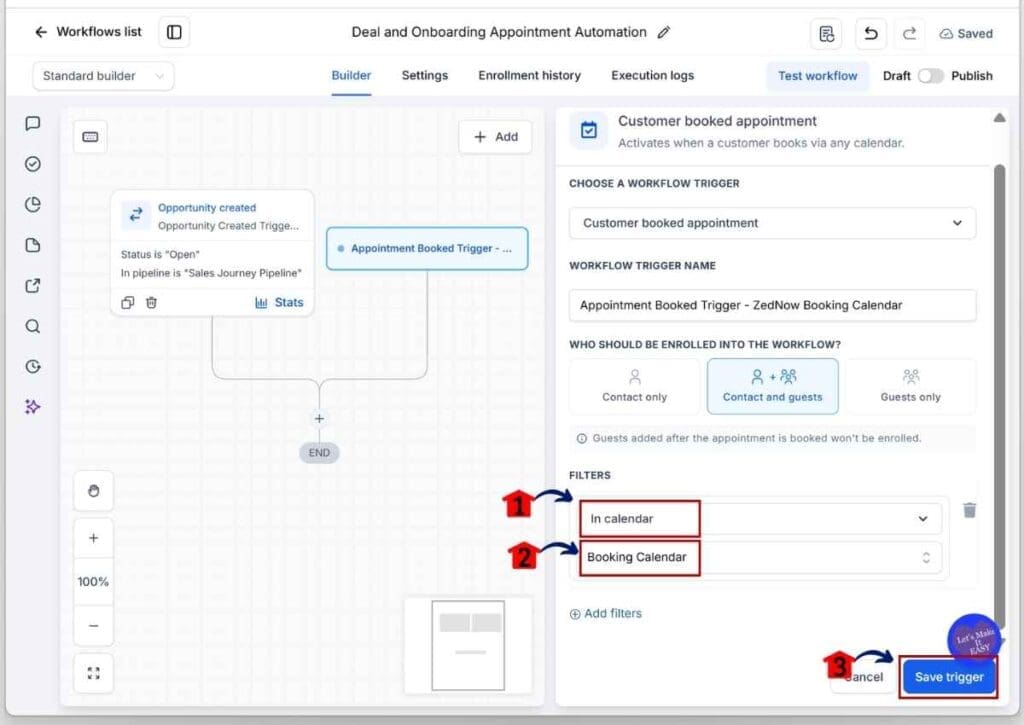Toggle the sidebar panel icon
Image resolution: width=1024 pixels, height=725 pixels.
click(x=174, y=32)
